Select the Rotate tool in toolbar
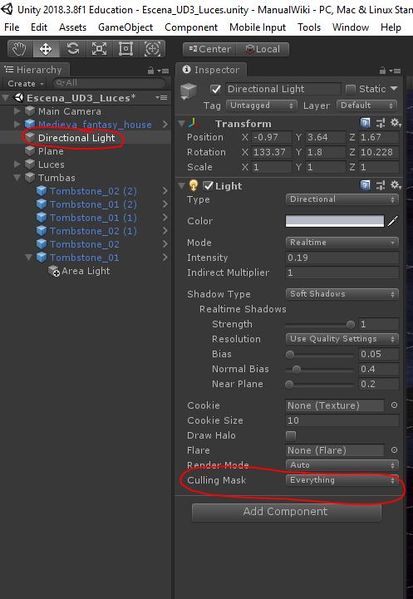Viewport: 413px width, 599px height. tap(73, 49)
